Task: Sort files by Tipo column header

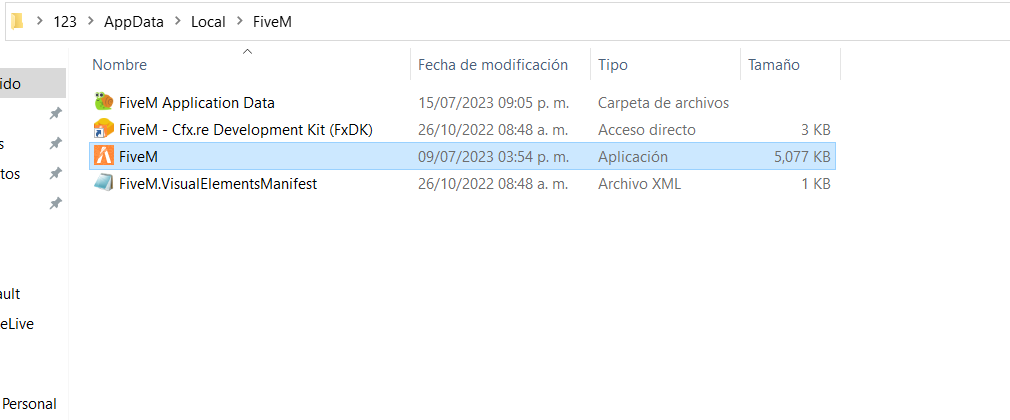Action: pos(613,65)
